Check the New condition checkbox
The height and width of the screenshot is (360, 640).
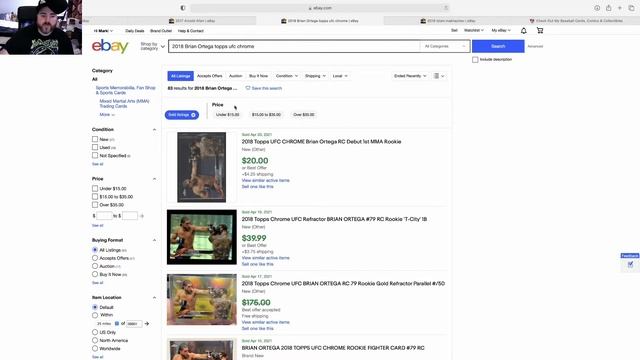(95, 139)
